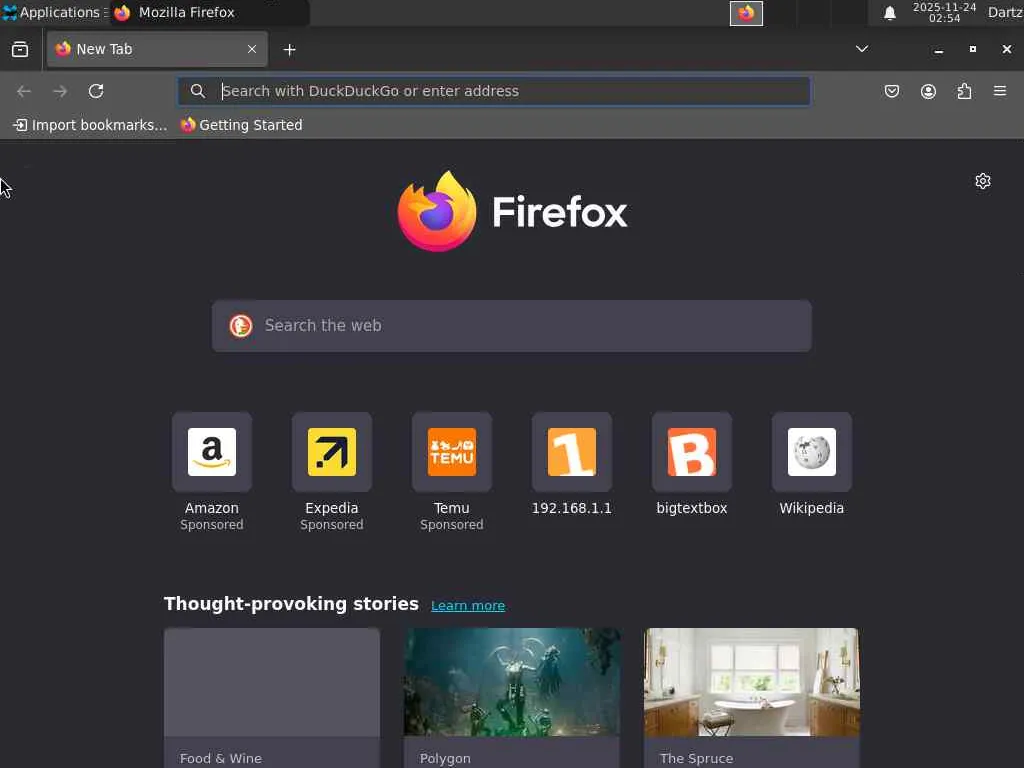Click the panel clock showing 2025-11-24

point(944,12)
